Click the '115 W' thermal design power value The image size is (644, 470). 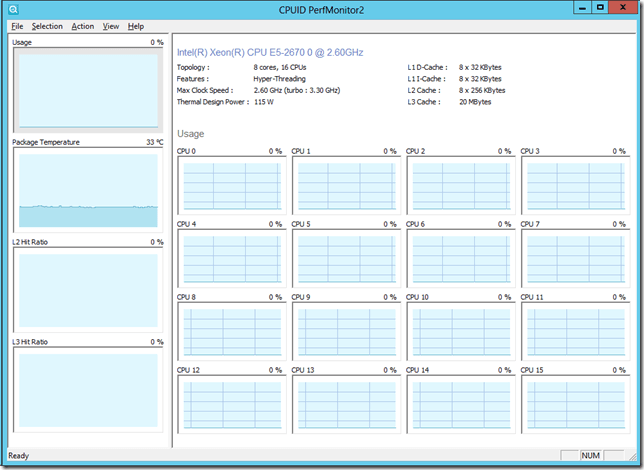[264, 102]
